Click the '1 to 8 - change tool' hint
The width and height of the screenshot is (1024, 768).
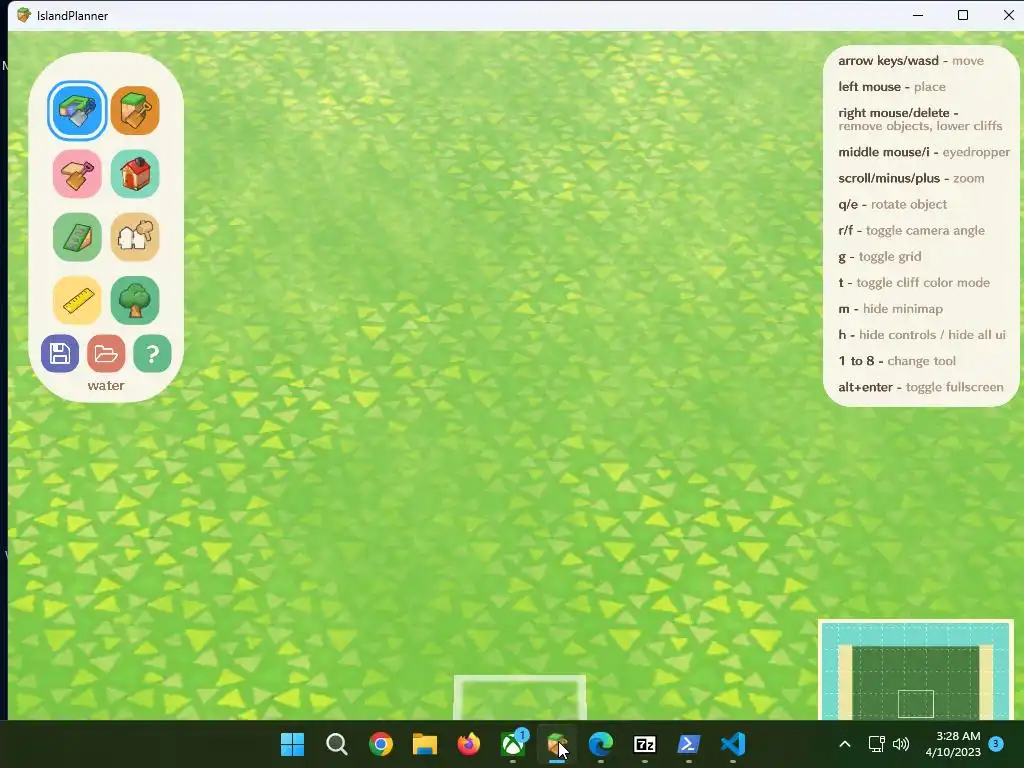[897, 361]
